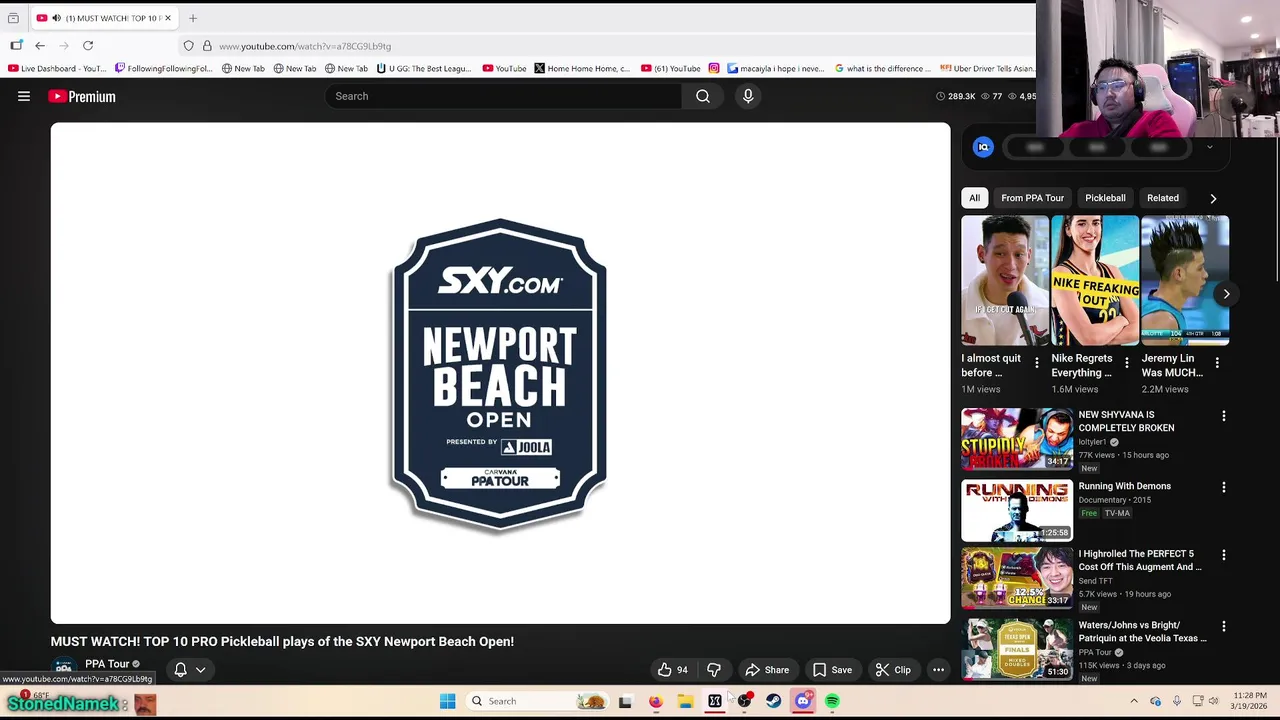Select the Pickleball filter chip
Viewport: 1280px width, 720px height.
pyautogui.click(x=1105, y=198)
